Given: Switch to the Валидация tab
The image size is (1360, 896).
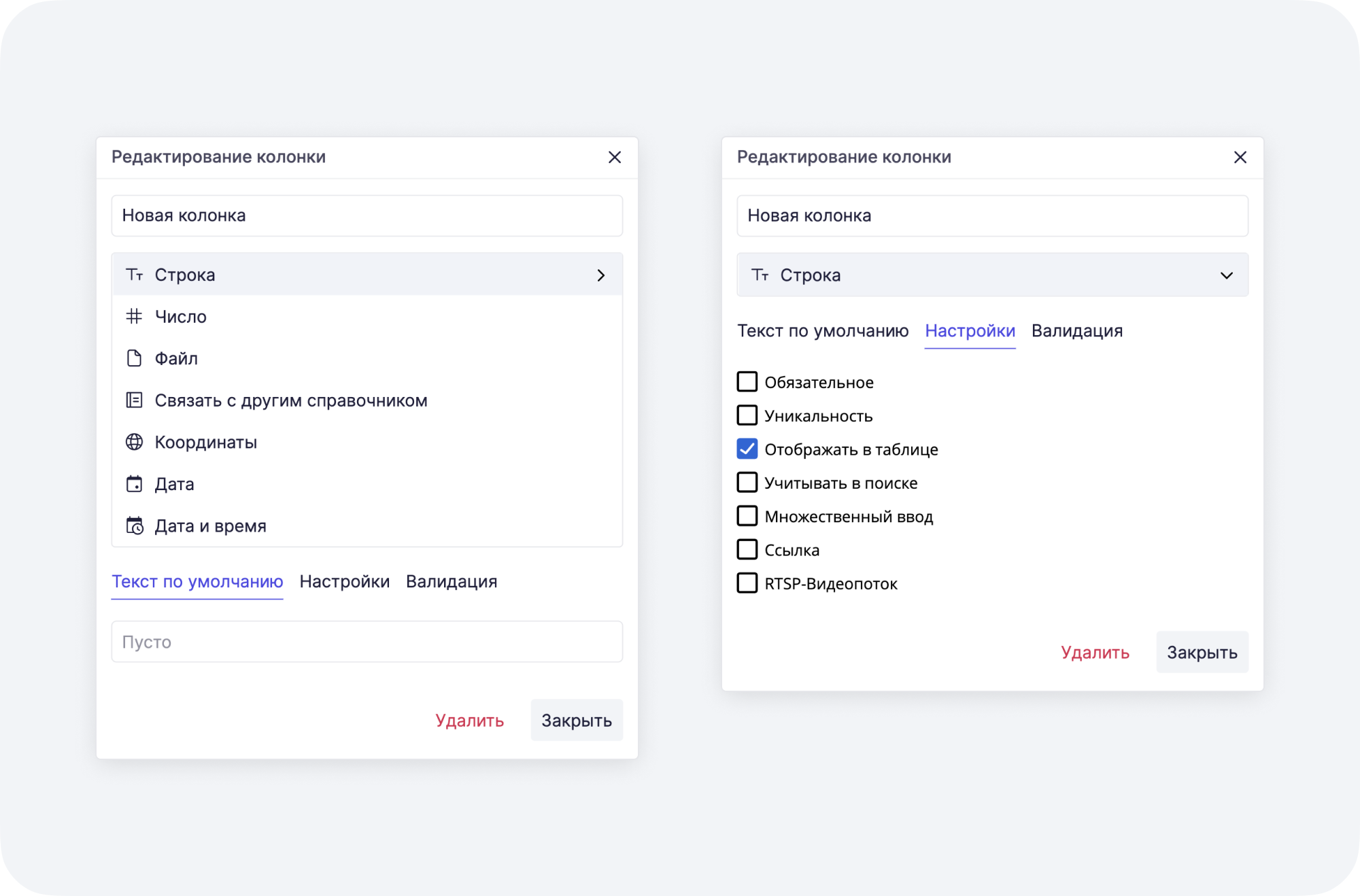Looking at the screenshot, I should [1078, 330].
